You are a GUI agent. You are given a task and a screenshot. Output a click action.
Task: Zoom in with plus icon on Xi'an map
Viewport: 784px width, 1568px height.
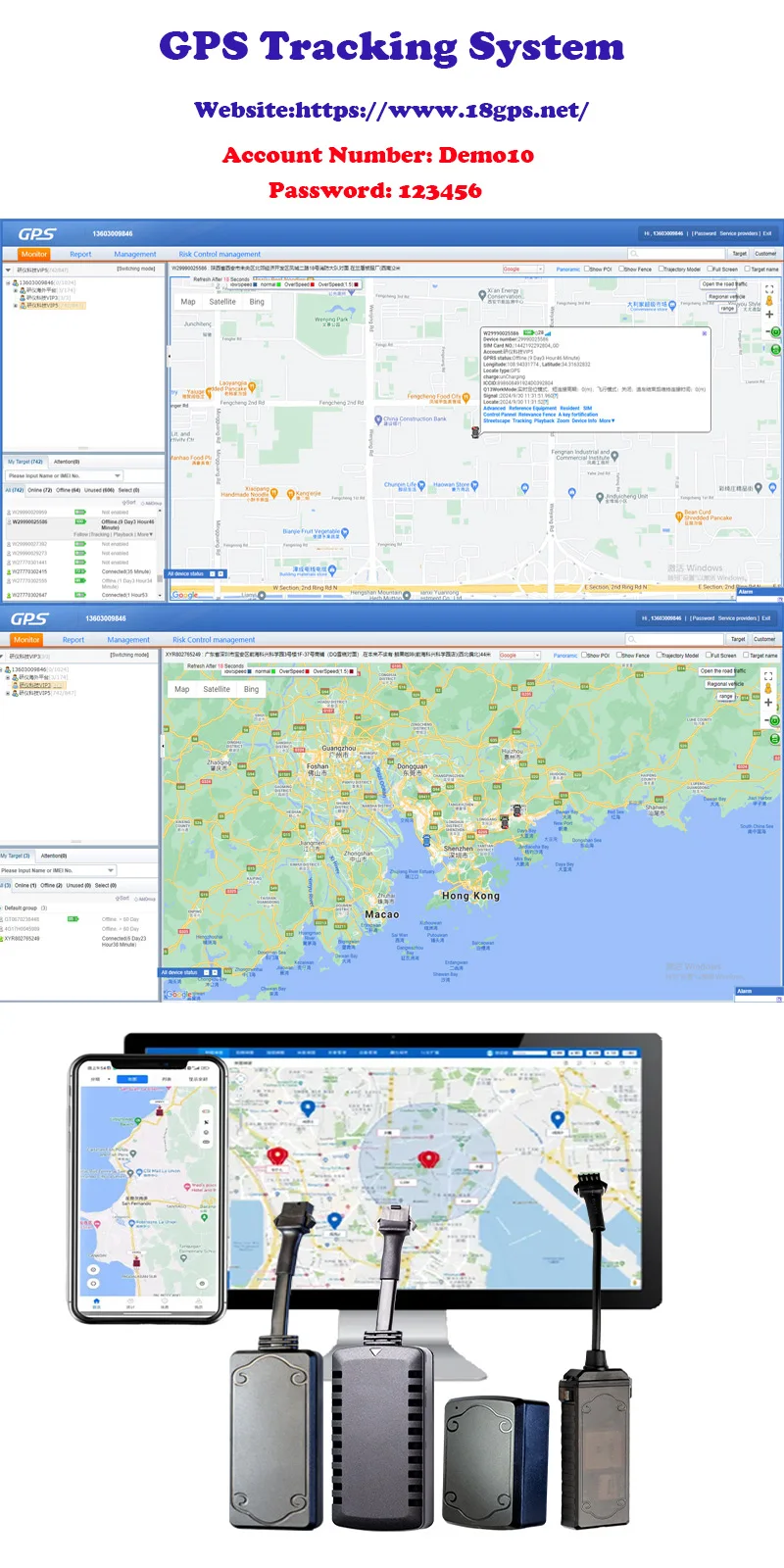[769, 315]
